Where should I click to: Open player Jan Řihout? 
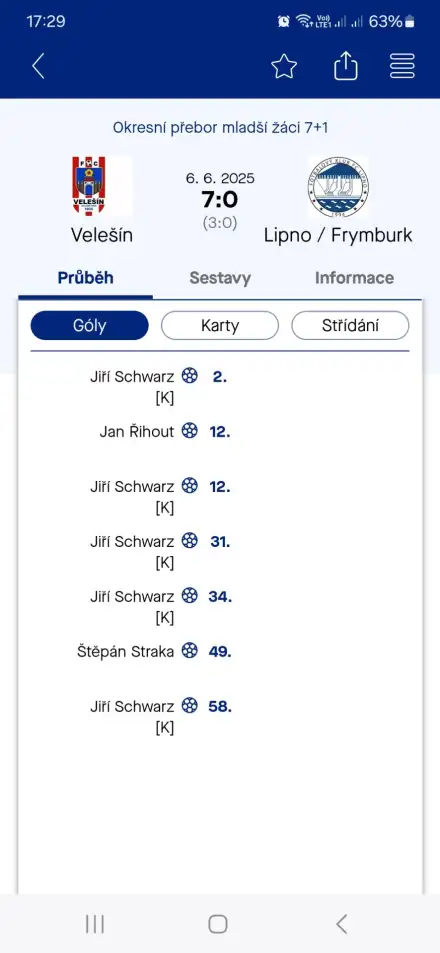[x=137, y=432]
